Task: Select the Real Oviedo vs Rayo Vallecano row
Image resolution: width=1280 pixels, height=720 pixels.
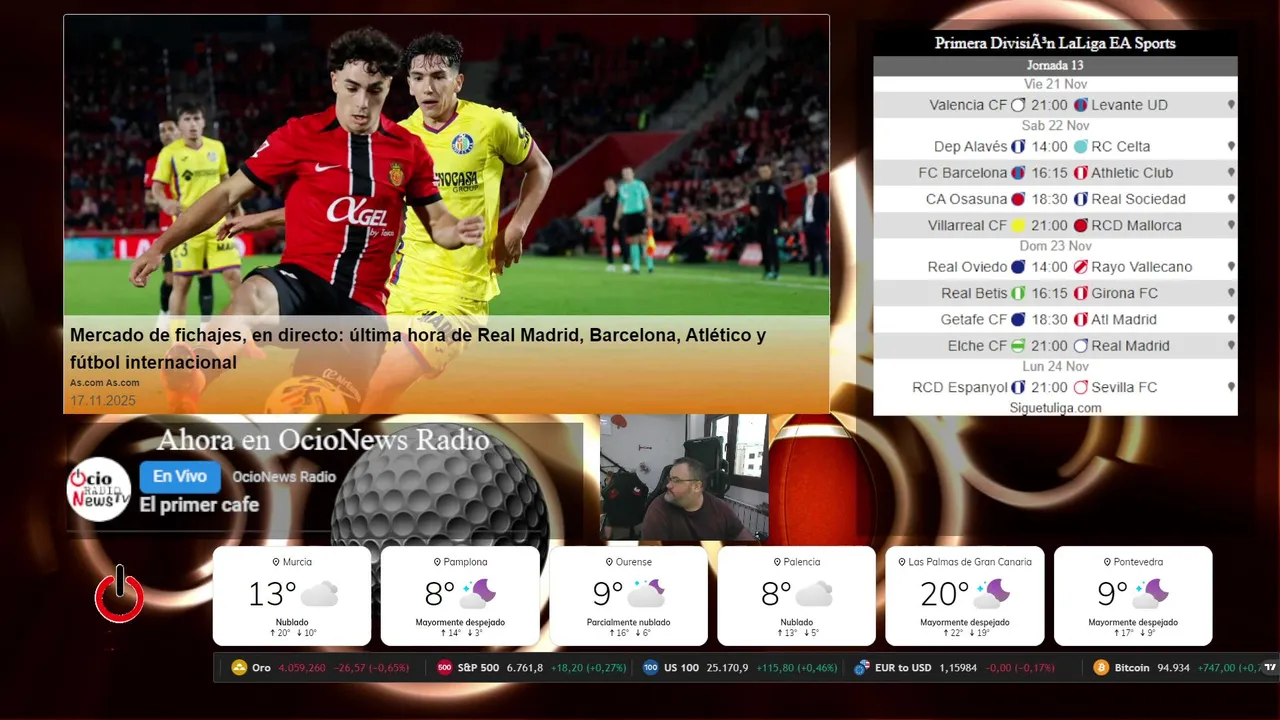Action: tap(1055, 267)
